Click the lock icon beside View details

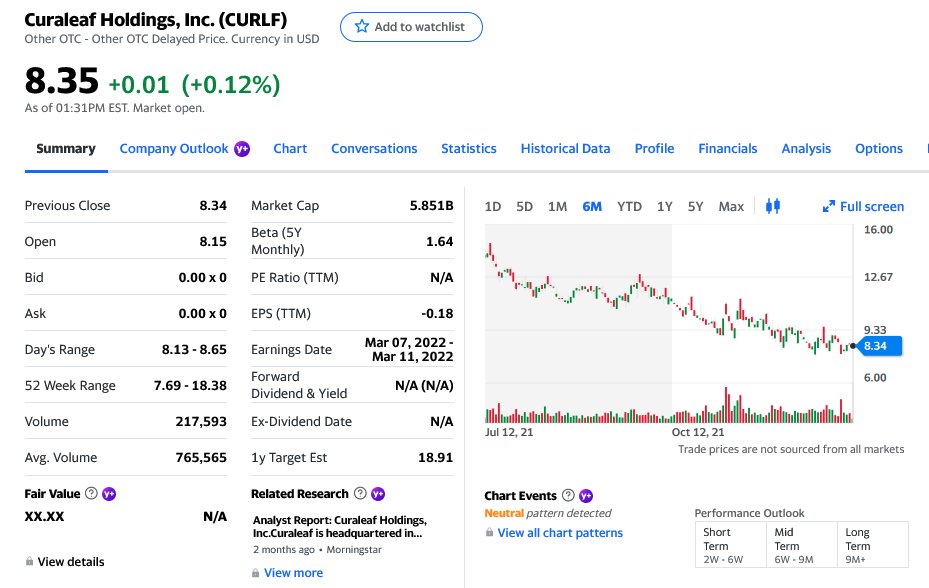tap(29, 561)
